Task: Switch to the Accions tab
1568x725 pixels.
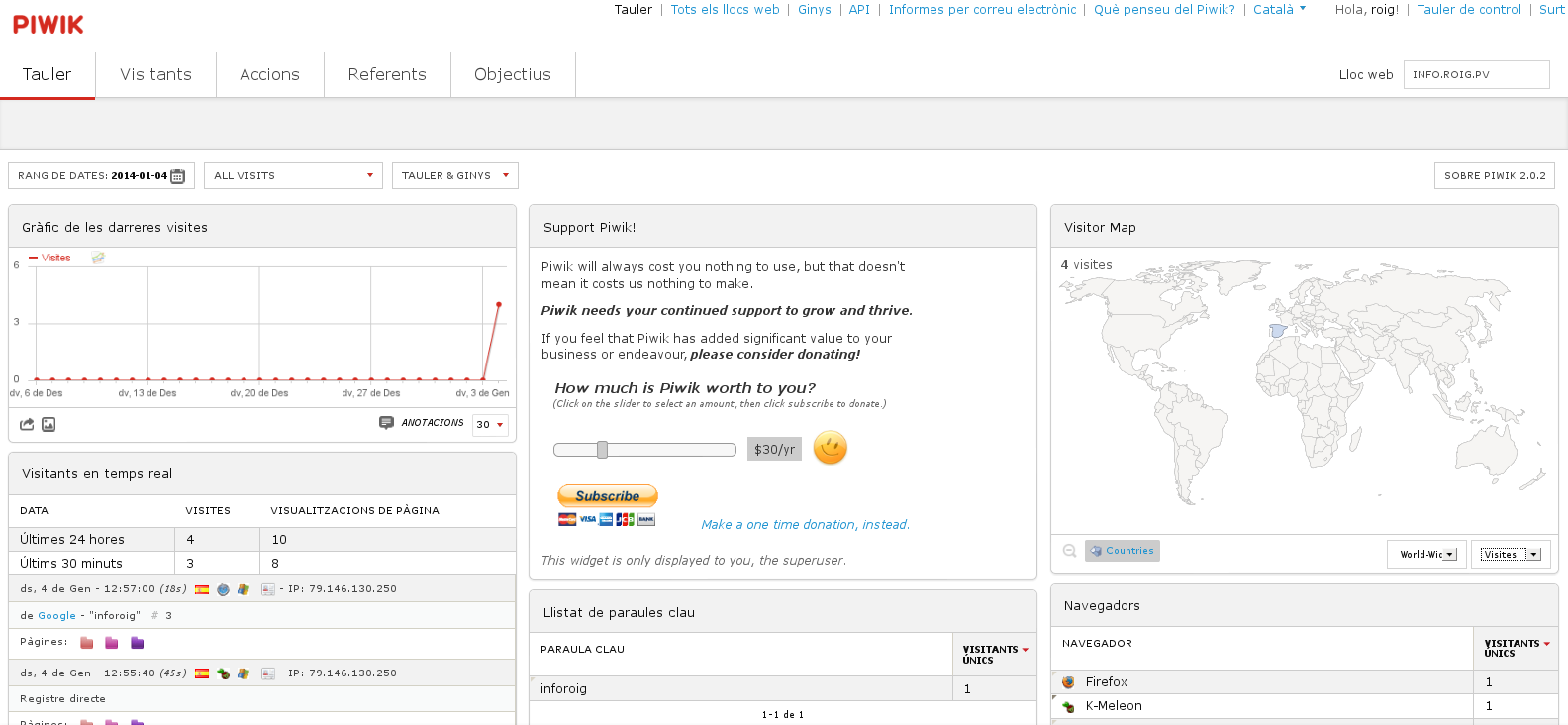Action: [x=269, y=75]
